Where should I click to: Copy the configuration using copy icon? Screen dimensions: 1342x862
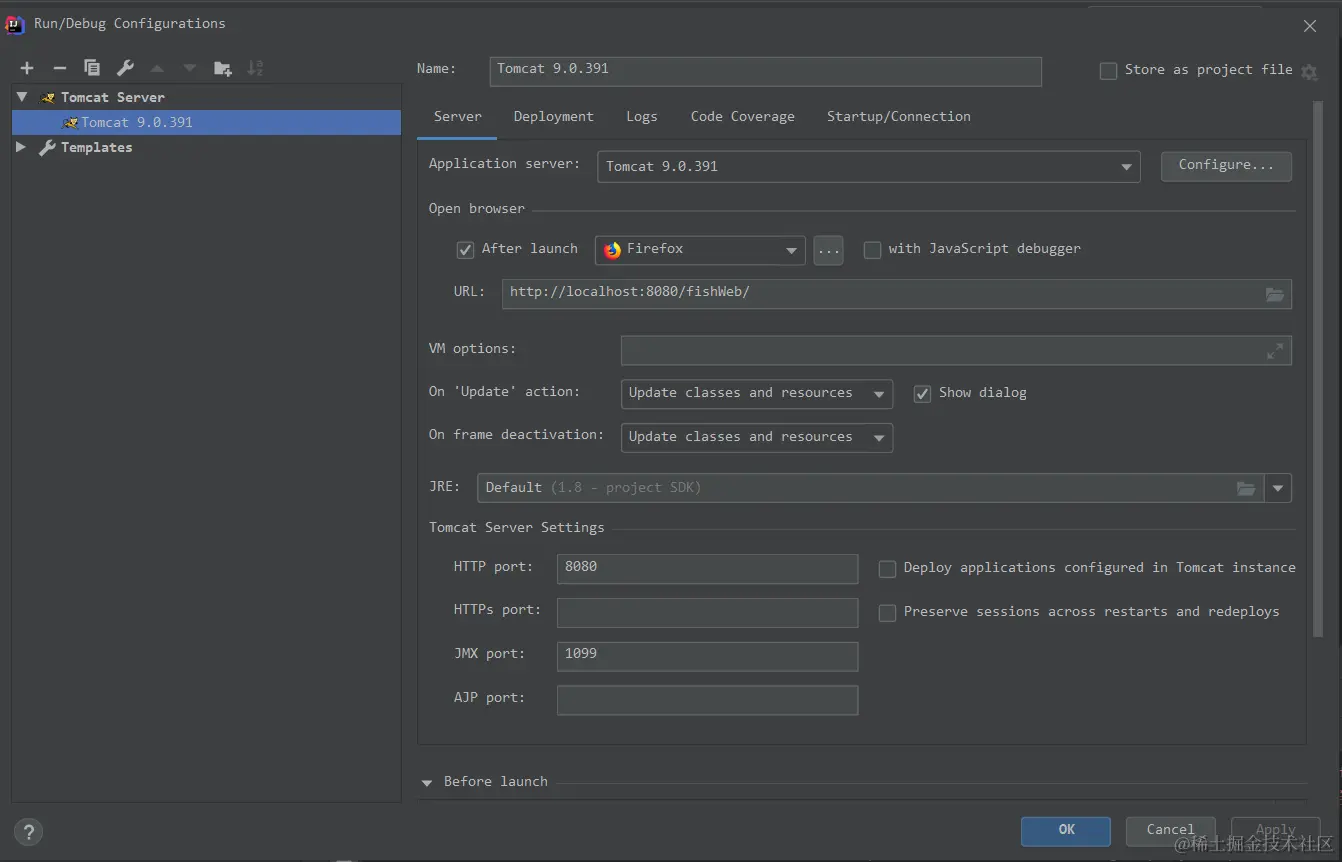point(92,68)
